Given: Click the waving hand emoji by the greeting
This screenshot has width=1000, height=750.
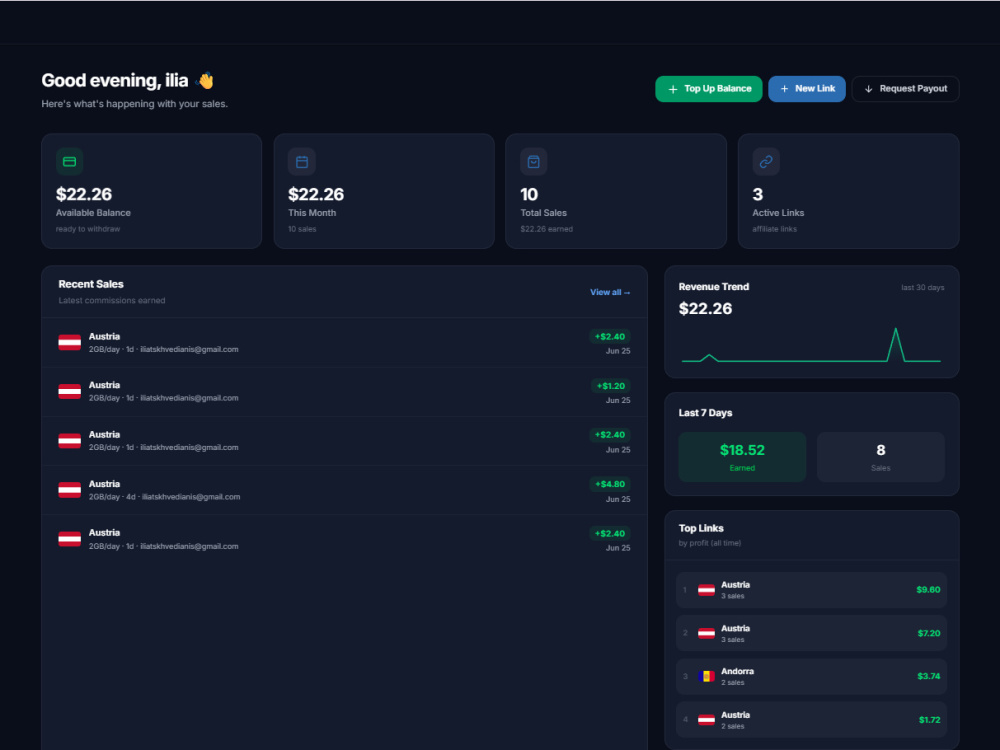Looking at the screenshot, I should click(205, 81).
